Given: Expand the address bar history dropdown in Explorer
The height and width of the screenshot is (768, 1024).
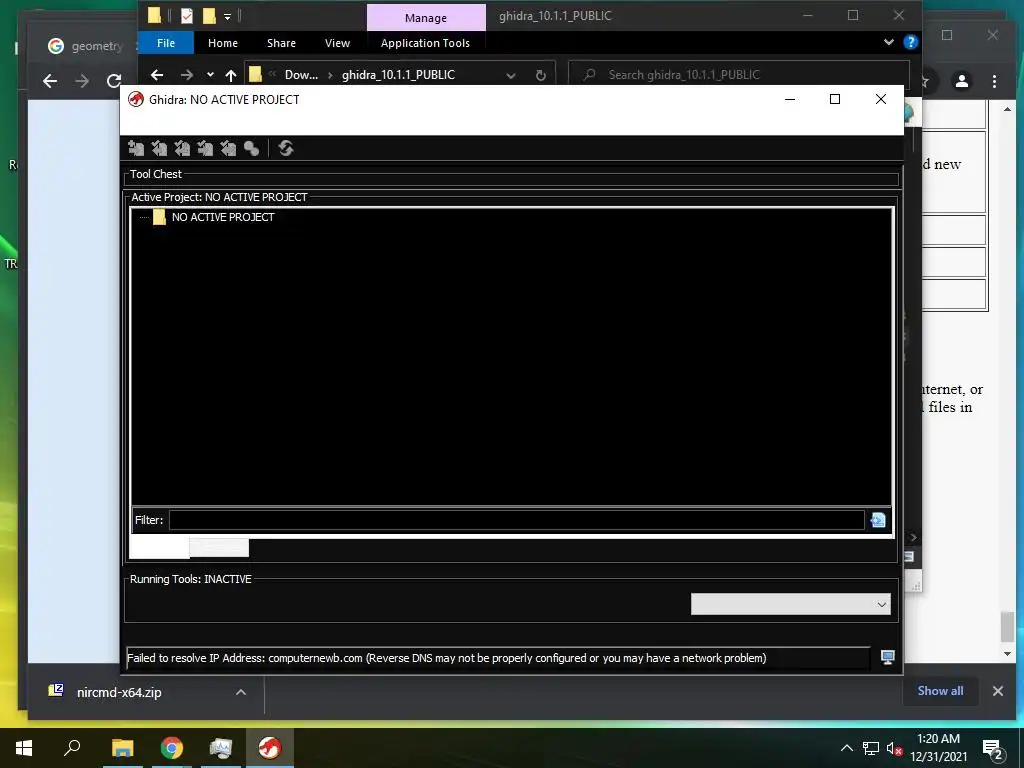Looking at the screenshot, I should pyautogui.click(x=511, y=76).
